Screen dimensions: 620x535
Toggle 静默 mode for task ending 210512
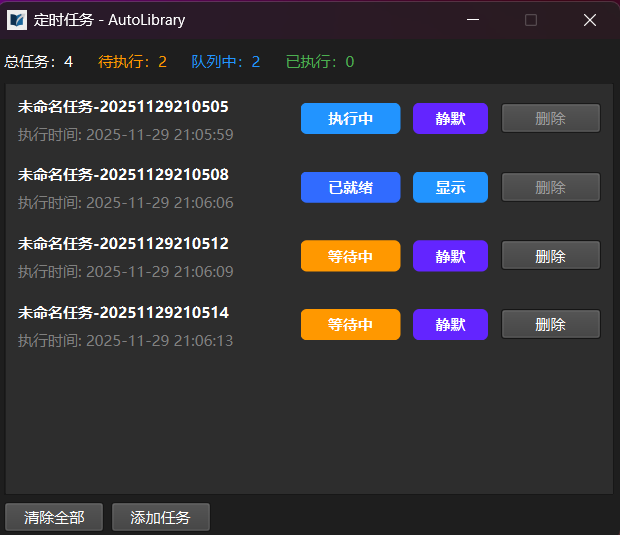point(450,256)
